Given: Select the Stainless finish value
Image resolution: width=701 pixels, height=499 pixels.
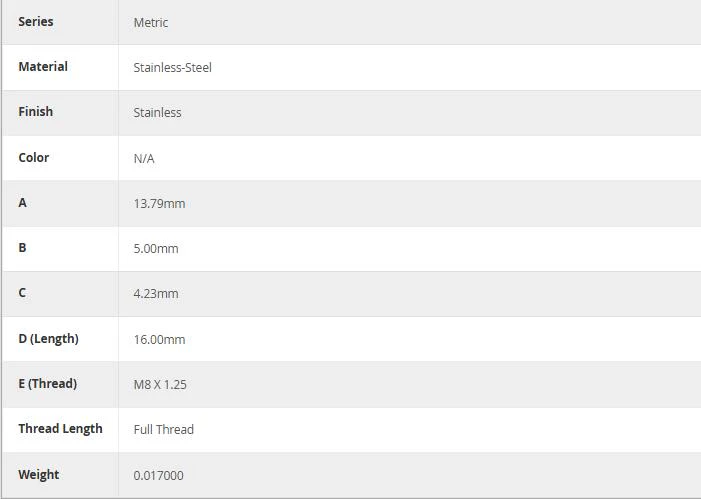Looking at the screenshot, I should pyautogui.click(x=157, y=112).
